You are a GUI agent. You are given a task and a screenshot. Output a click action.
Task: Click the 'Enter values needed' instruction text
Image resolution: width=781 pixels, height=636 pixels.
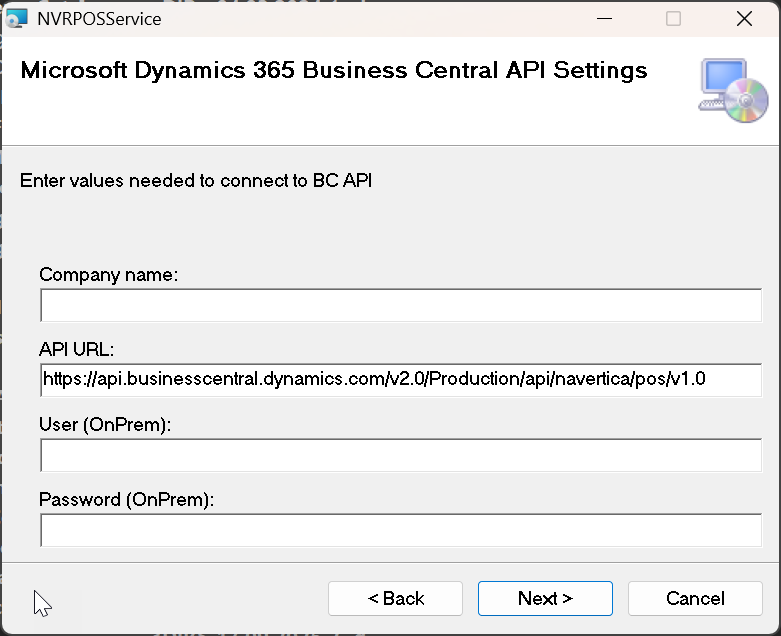point(196,181)
